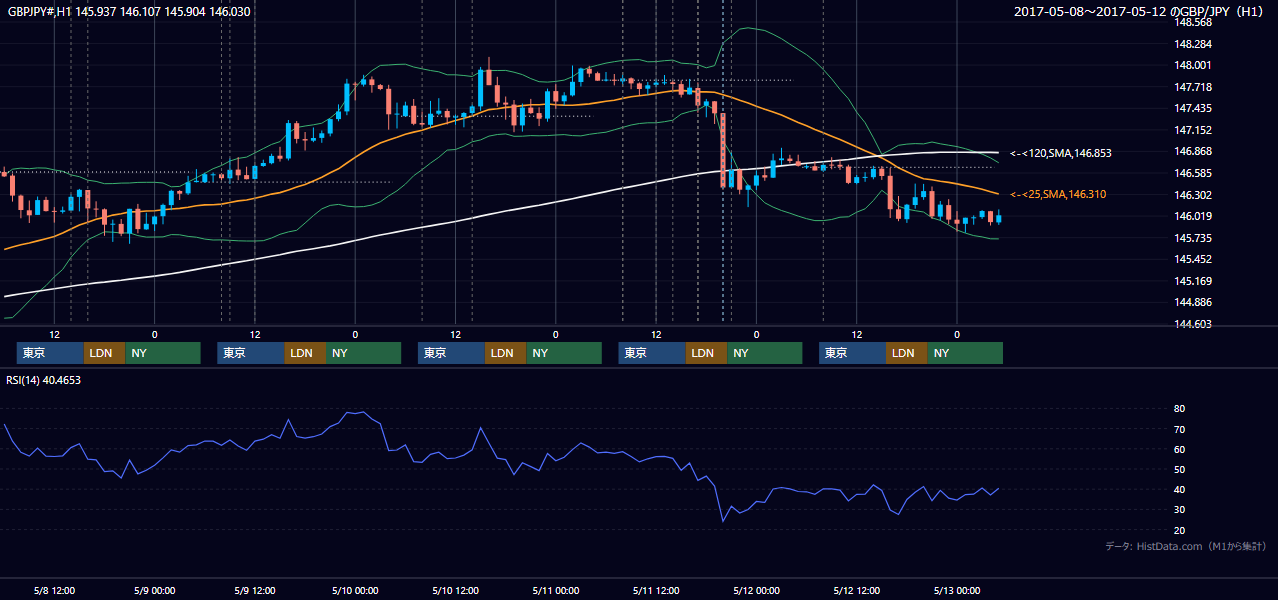
Task: Select the 5/11 12:00 date label
Action: [656, 591]
